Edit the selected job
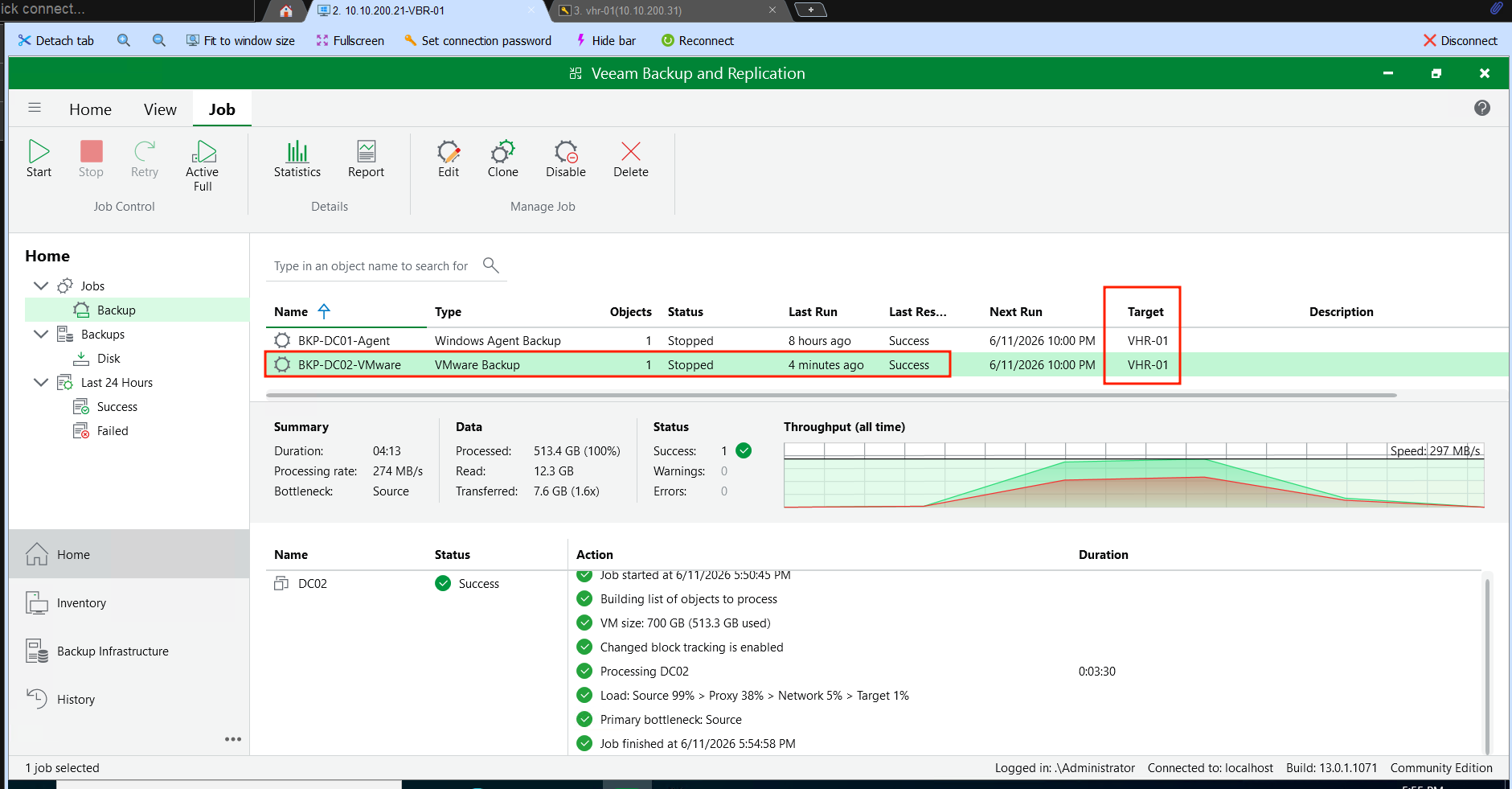The height and width of the screenshot is (789, 1512). point(449,158)
